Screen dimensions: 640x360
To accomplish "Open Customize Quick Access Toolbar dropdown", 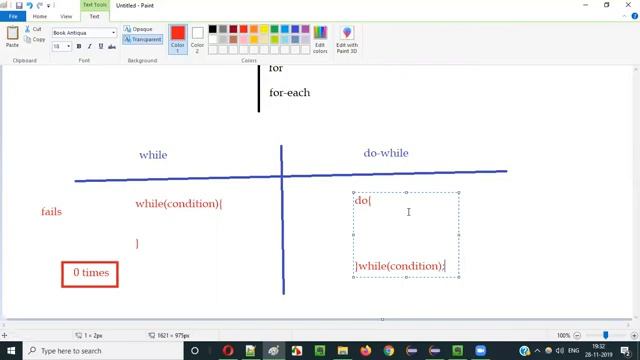I will 49,6.
